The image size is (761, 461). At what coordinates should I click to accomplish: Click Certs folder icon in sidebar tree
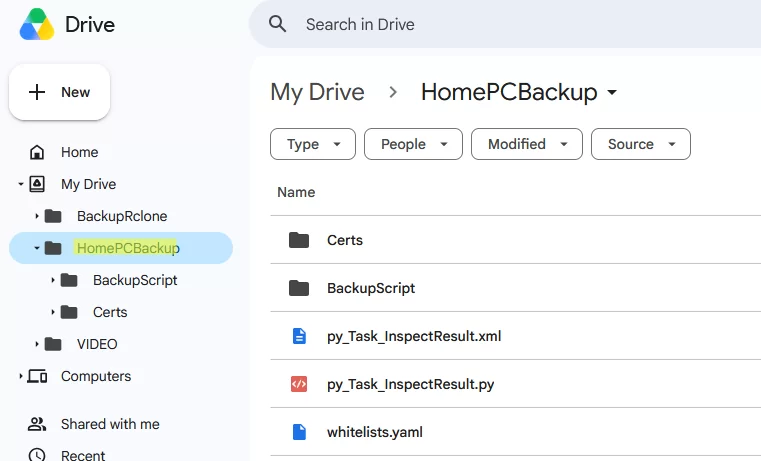(x=69, y=313)
